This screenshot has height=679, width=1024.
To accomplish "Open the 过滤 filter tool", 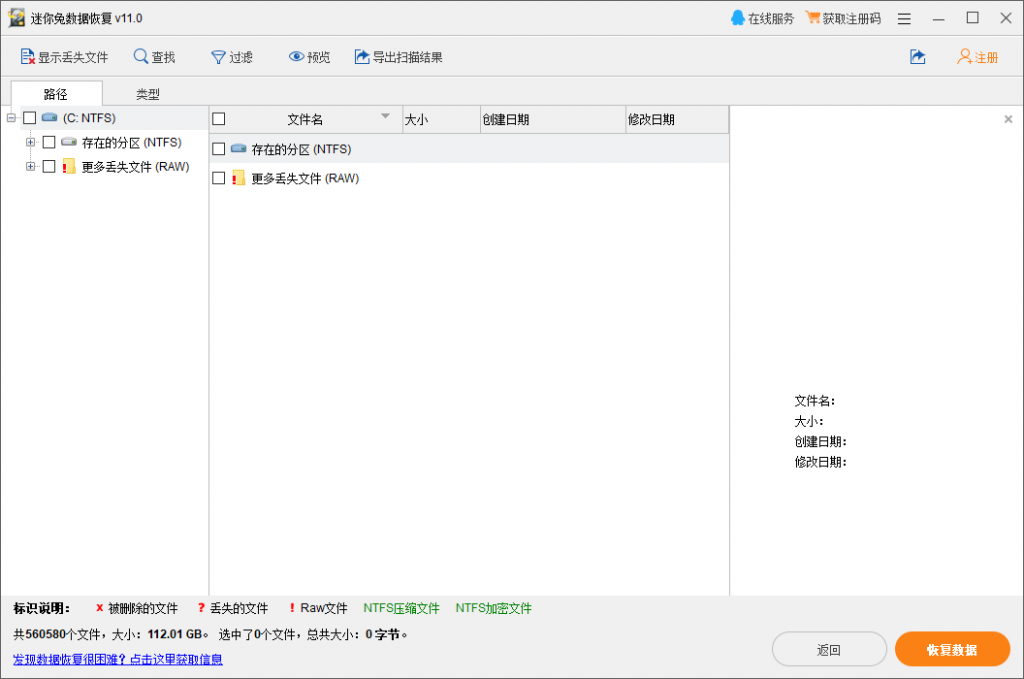I will [x=232, y=57].
